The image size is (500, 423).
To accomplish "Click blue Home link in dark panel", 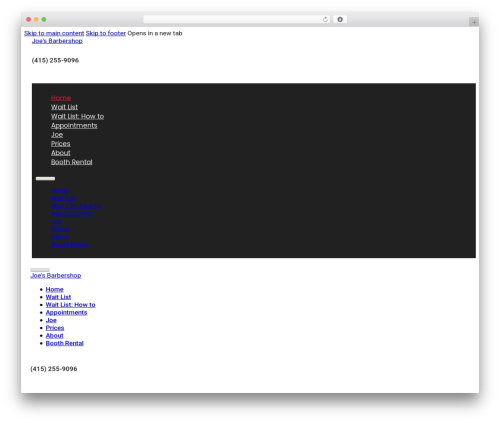I will (60, 191).
